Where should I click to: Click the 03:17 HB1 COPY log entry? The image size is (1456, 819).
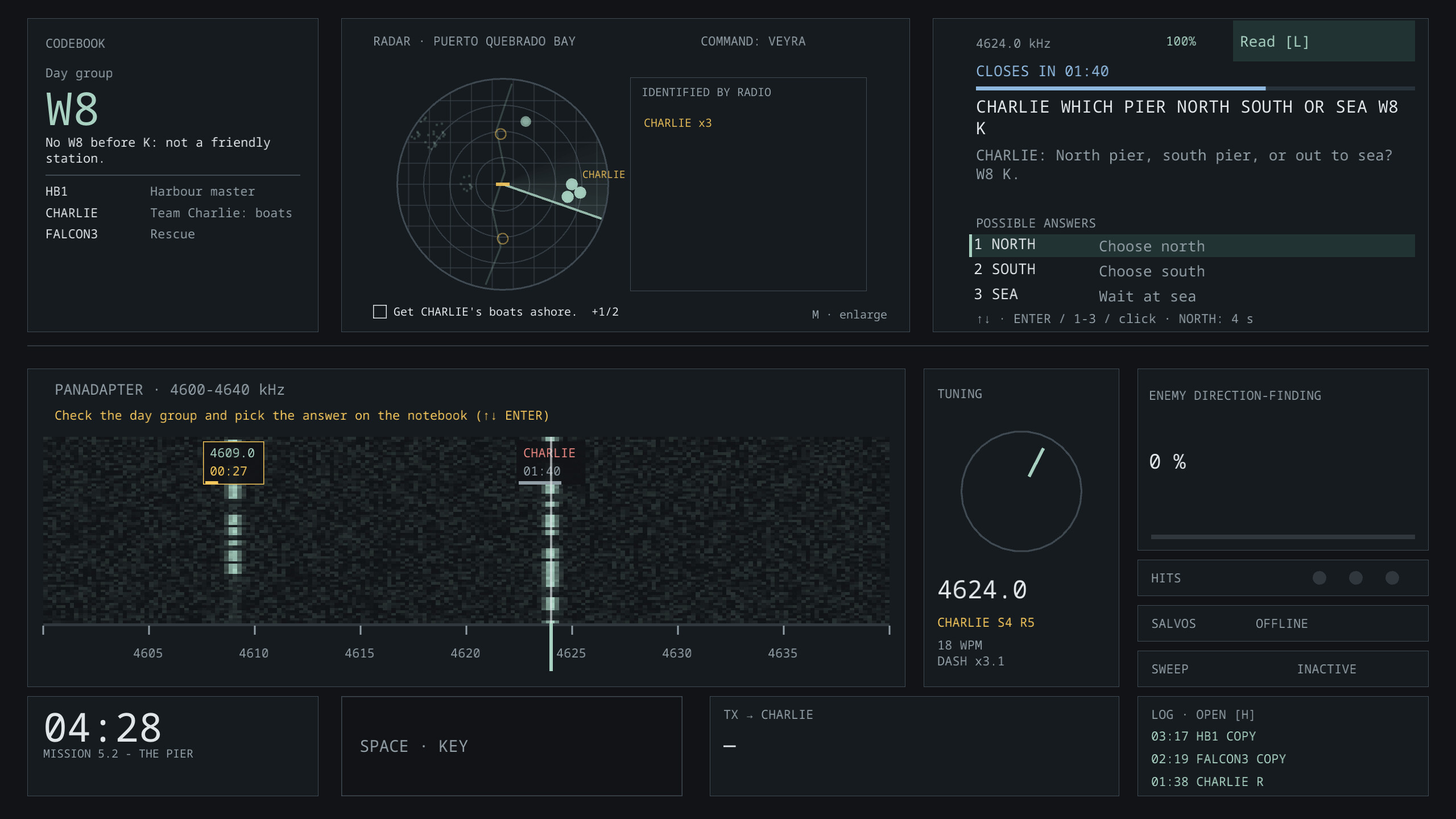1203,736
